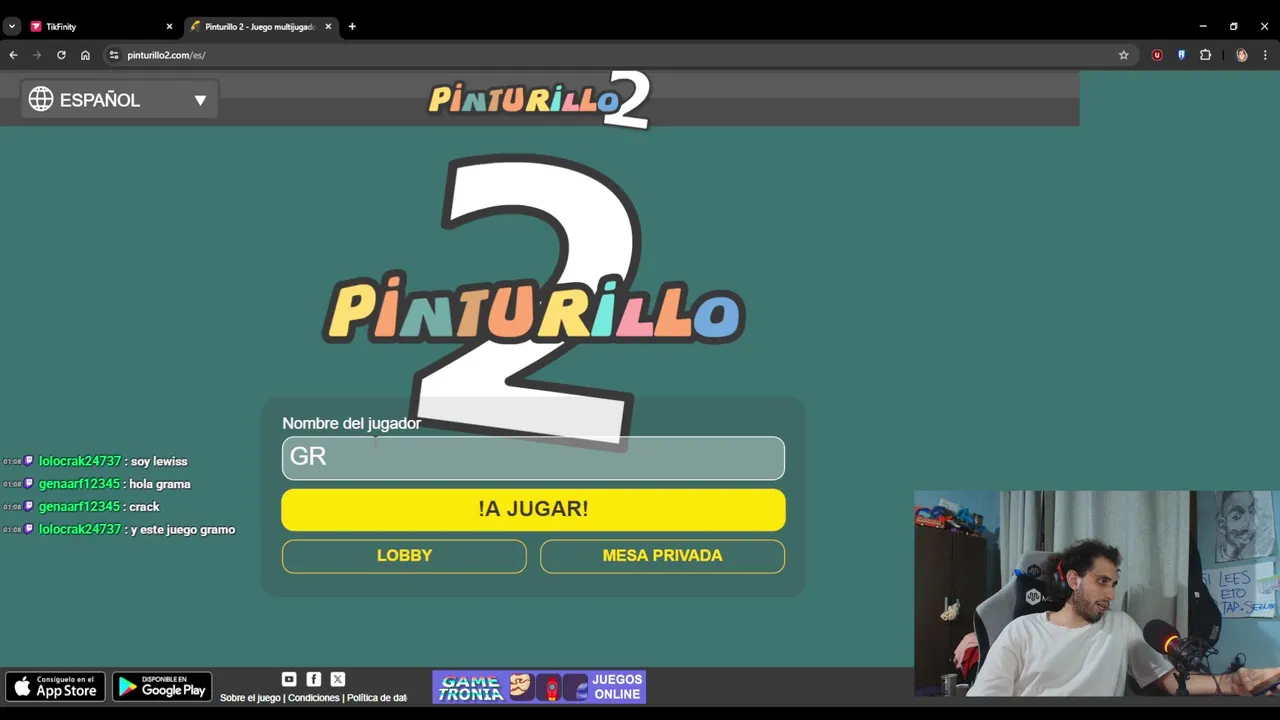Click the small Pinturillo 2 header logo
Screen dimensions: 1280x720
tap(540, 100)
